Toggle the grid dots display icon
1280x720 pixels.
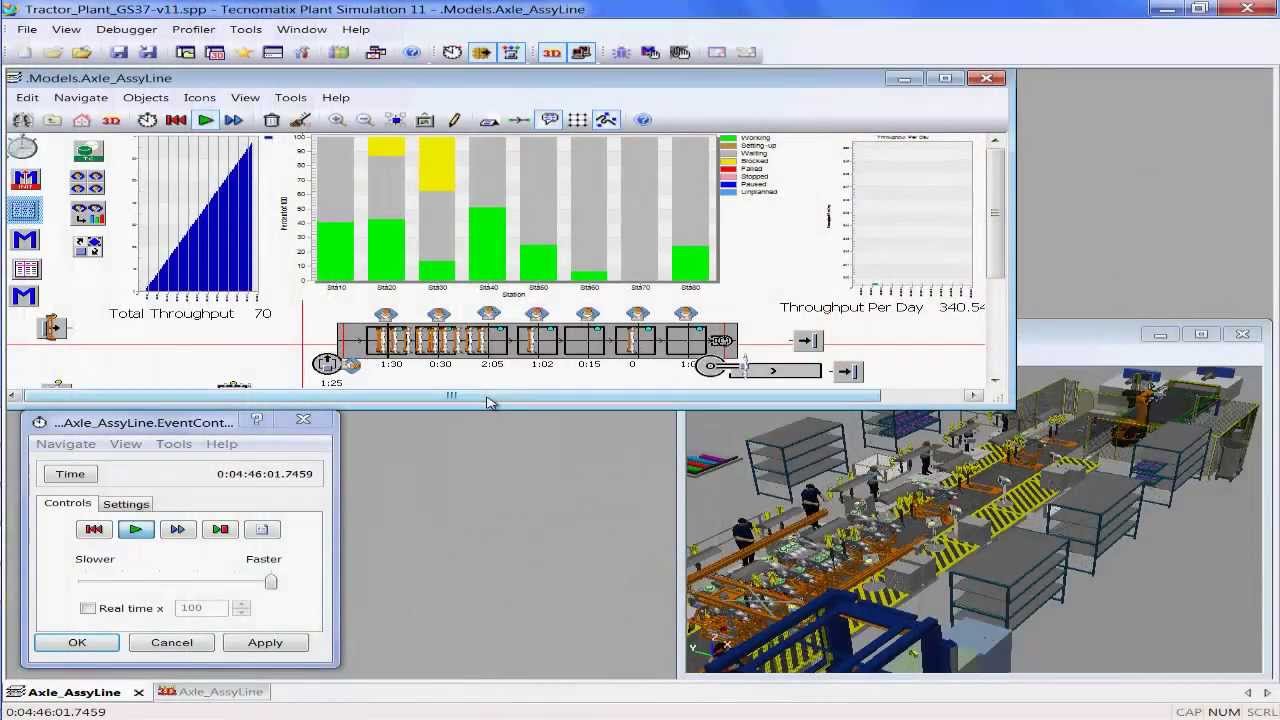click(578, 120)
